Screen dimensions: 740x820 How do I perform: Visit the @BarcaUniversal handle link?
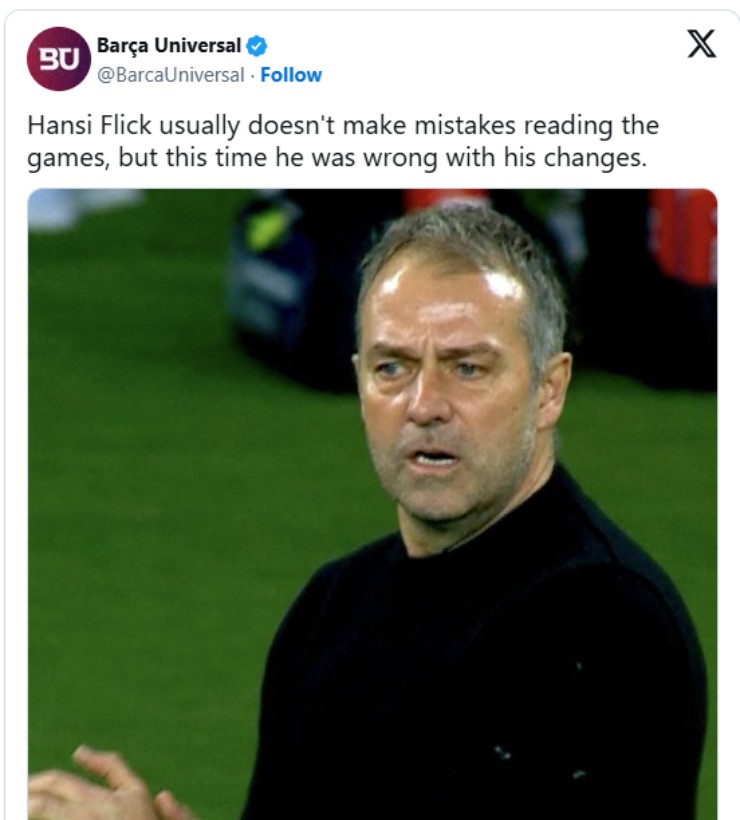pos(171,75)
